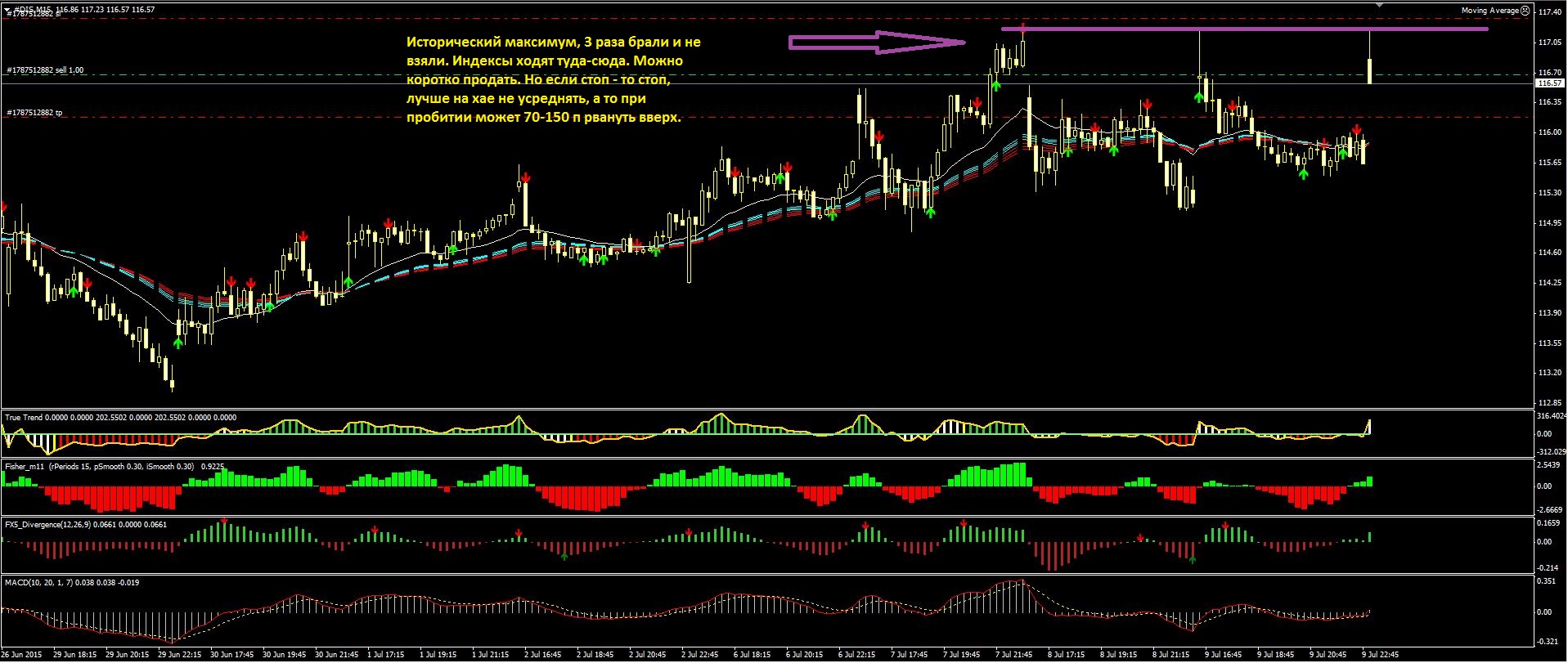This screenshot has width=1568, height=663.
Task: Click the 2 Jul 16:45 time axis label
Action: tap(542, 655)
